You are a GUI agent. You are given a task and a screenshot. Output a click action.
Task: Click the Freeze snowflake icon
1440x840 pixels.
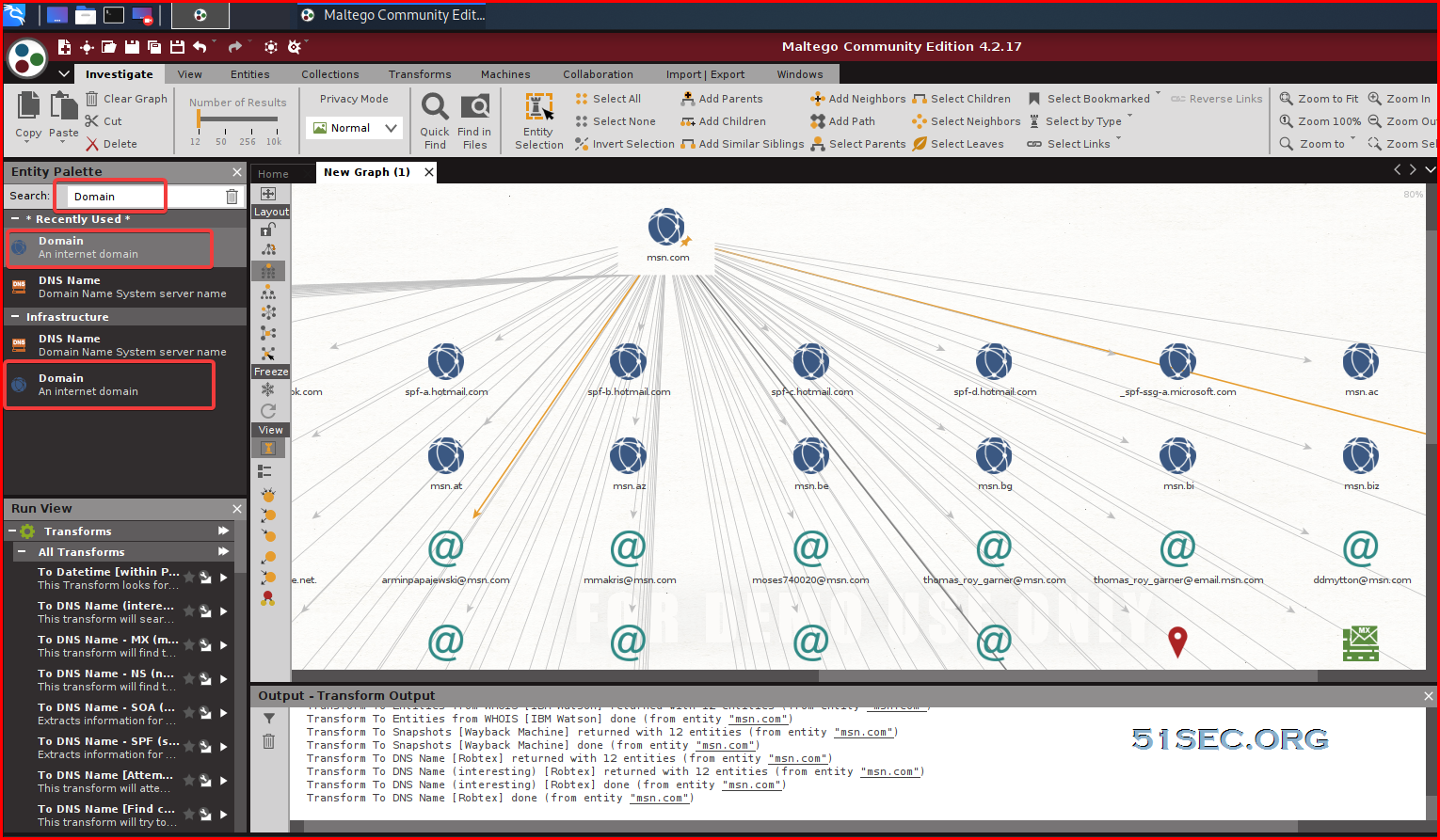[x=268, y=389]
